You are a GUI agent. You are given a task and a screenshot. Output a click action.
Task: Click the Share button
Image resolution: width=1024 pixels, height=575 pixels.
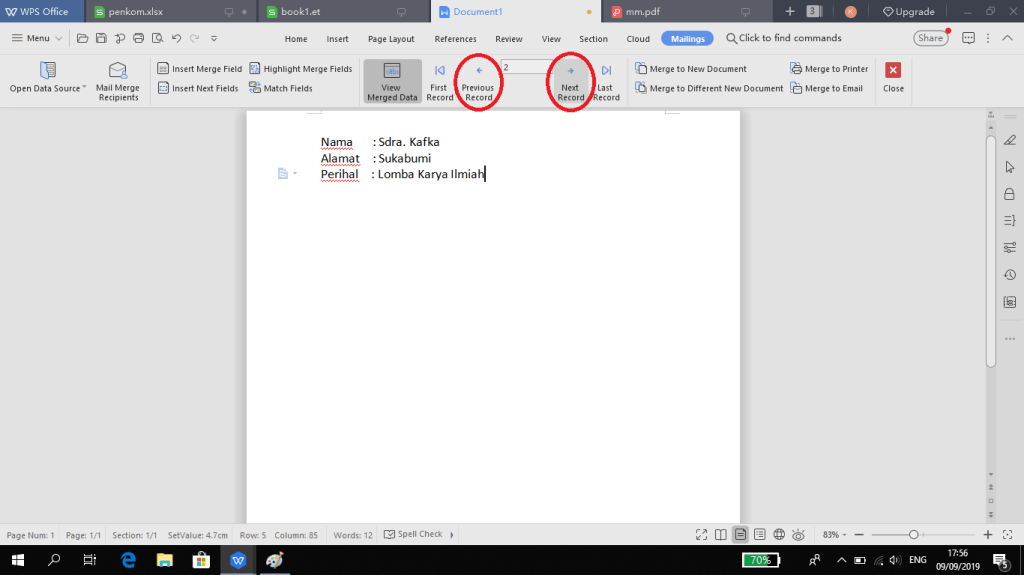click(x=930, y=38)
